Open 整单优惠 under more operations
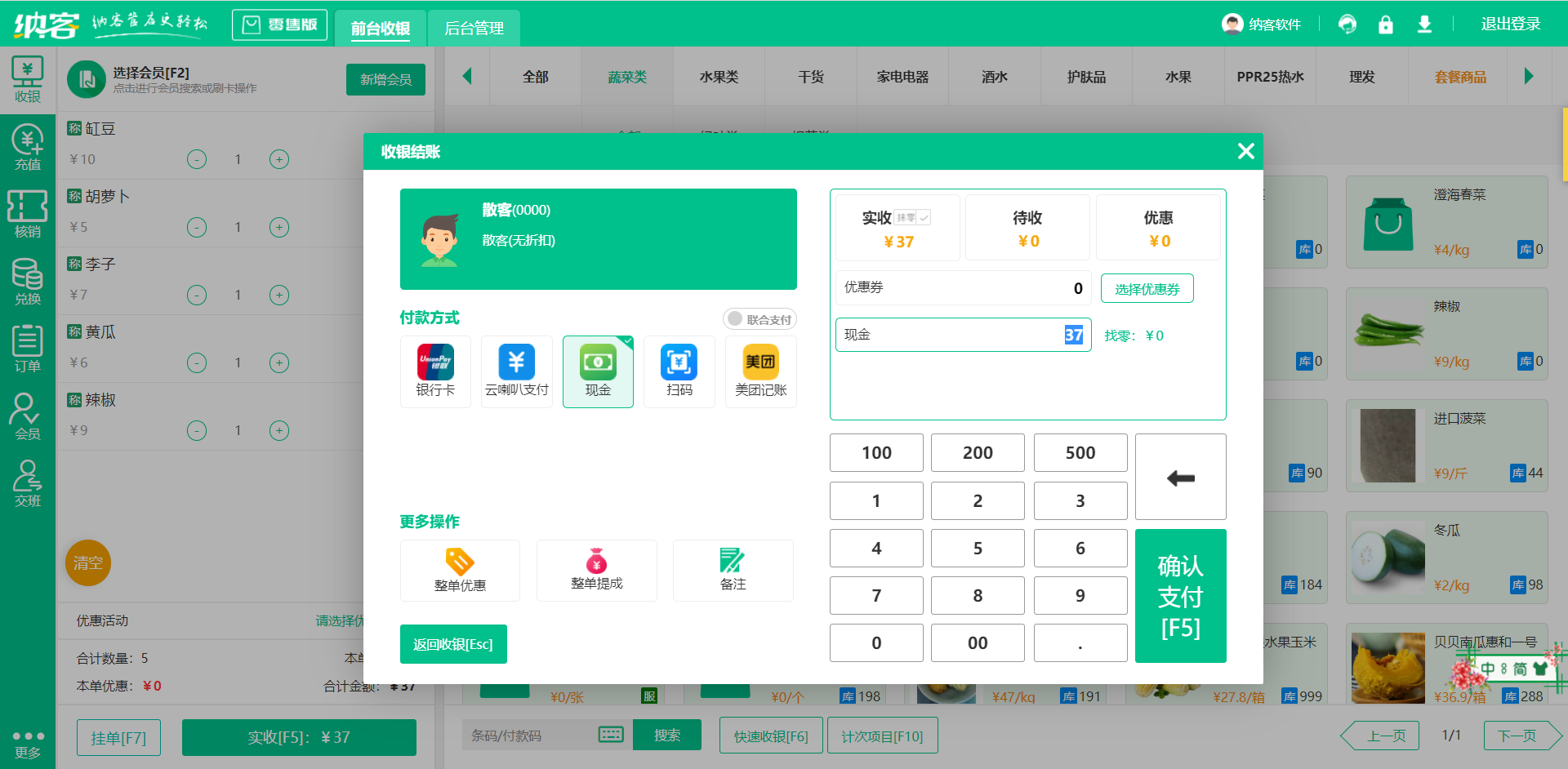The image size is (1568, 769). [x=460, y=570]
